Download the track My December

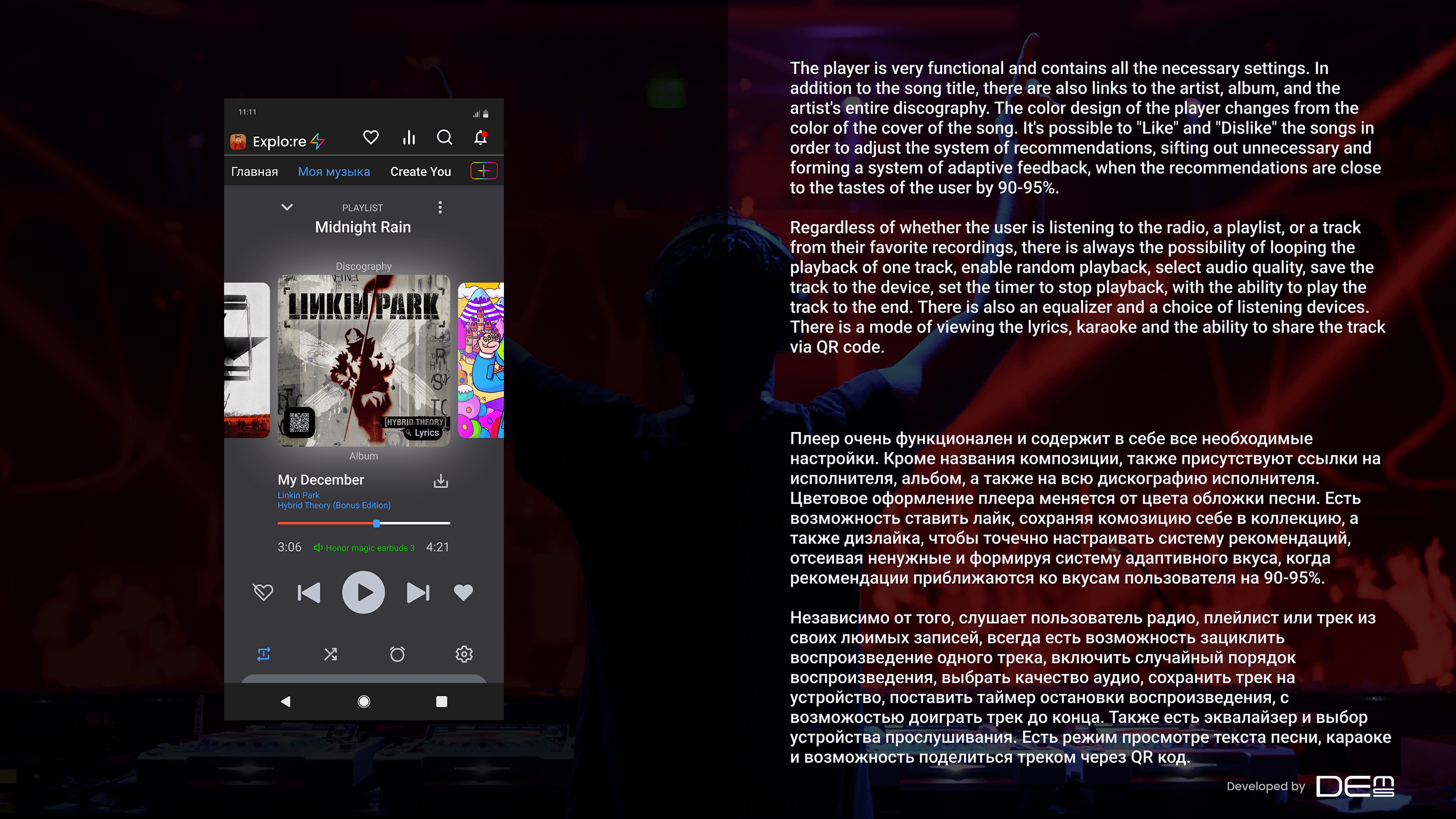[440, 481]
